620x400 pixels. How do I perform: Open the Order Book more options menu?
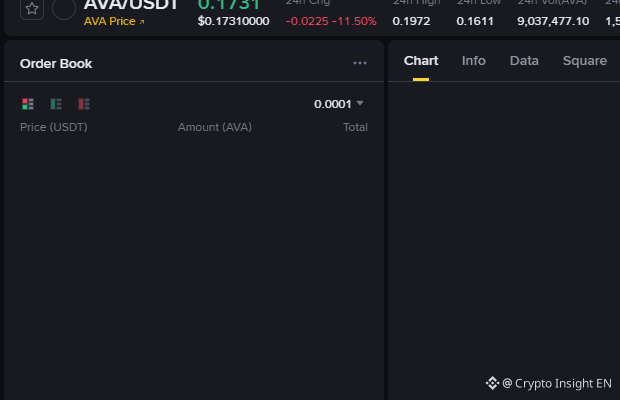point(360,63)
